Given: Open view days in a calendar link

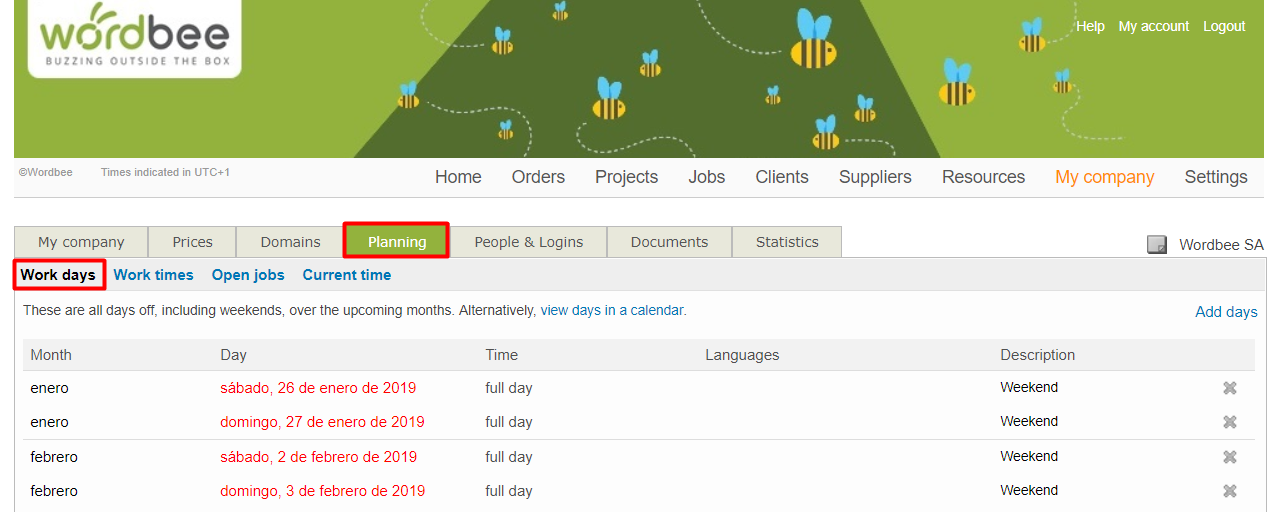Looking at the screenshot, I should [612, 311].
